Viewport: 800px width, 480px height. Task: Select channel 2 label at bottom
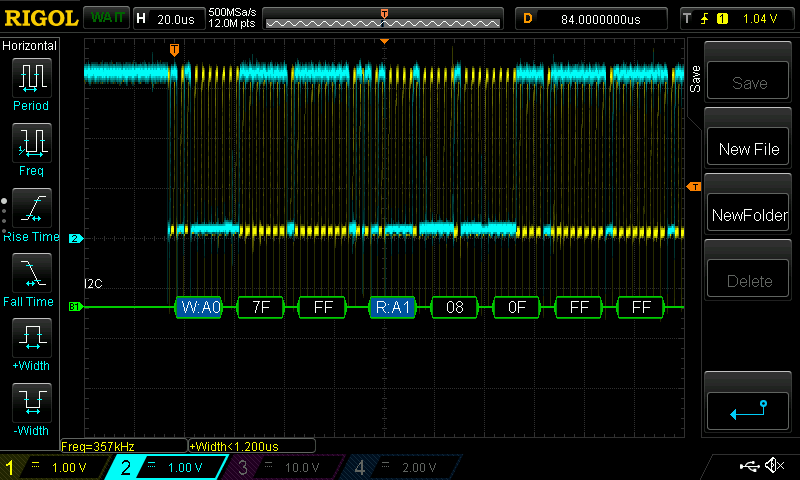point(126,467)
